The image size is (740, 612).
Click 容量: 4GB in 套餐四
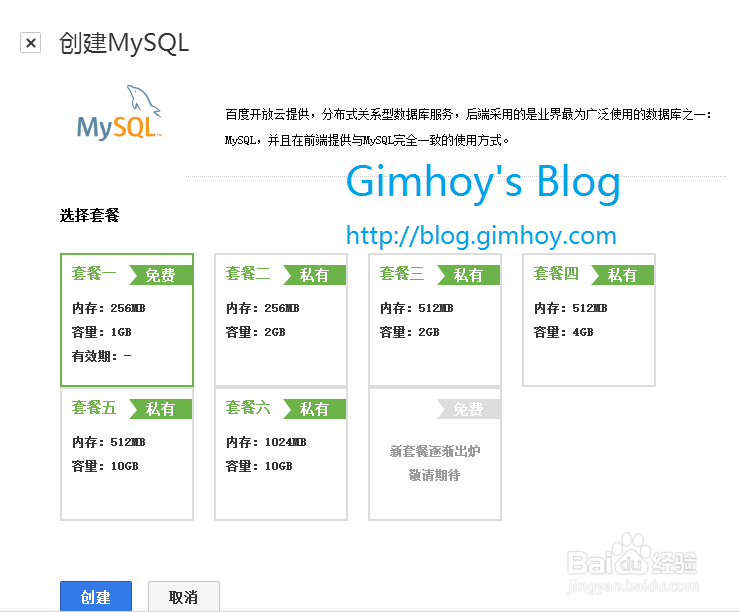tap(563, 332)
